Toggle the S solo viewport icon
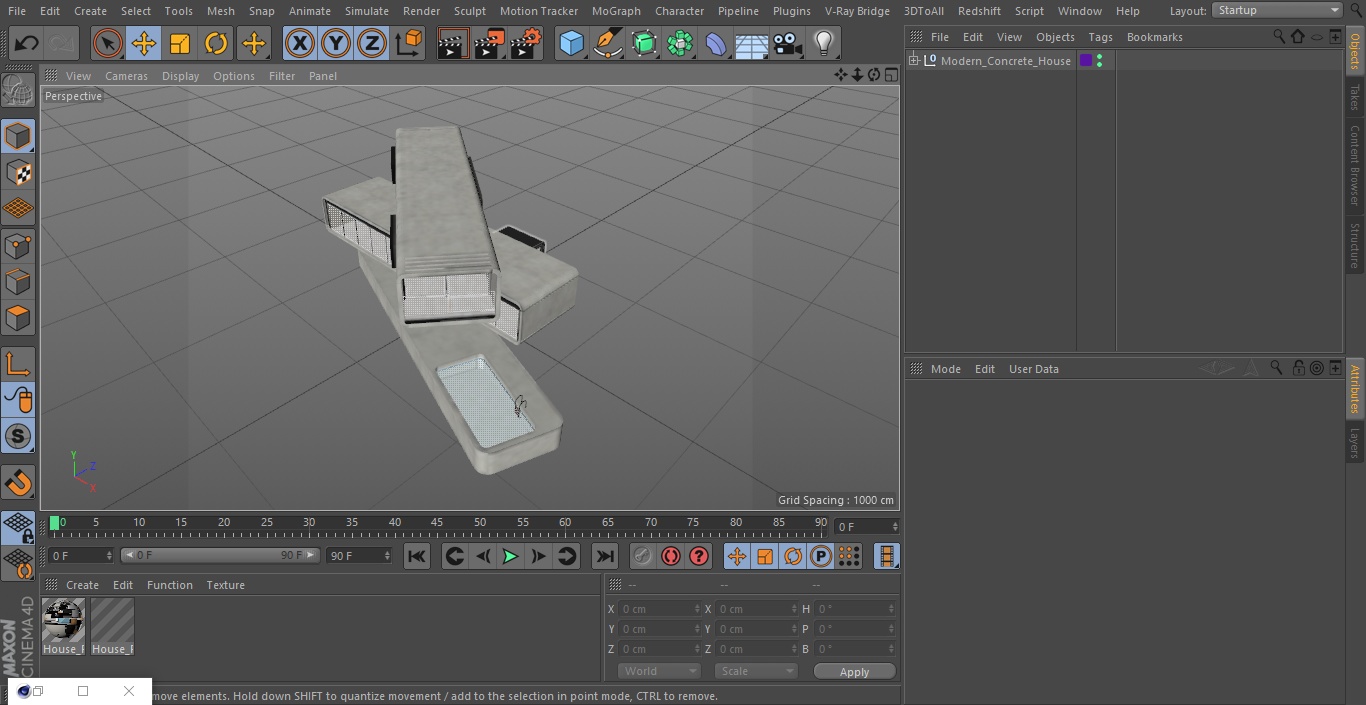This screenshot has width=1366, height=705. [18, 436]
